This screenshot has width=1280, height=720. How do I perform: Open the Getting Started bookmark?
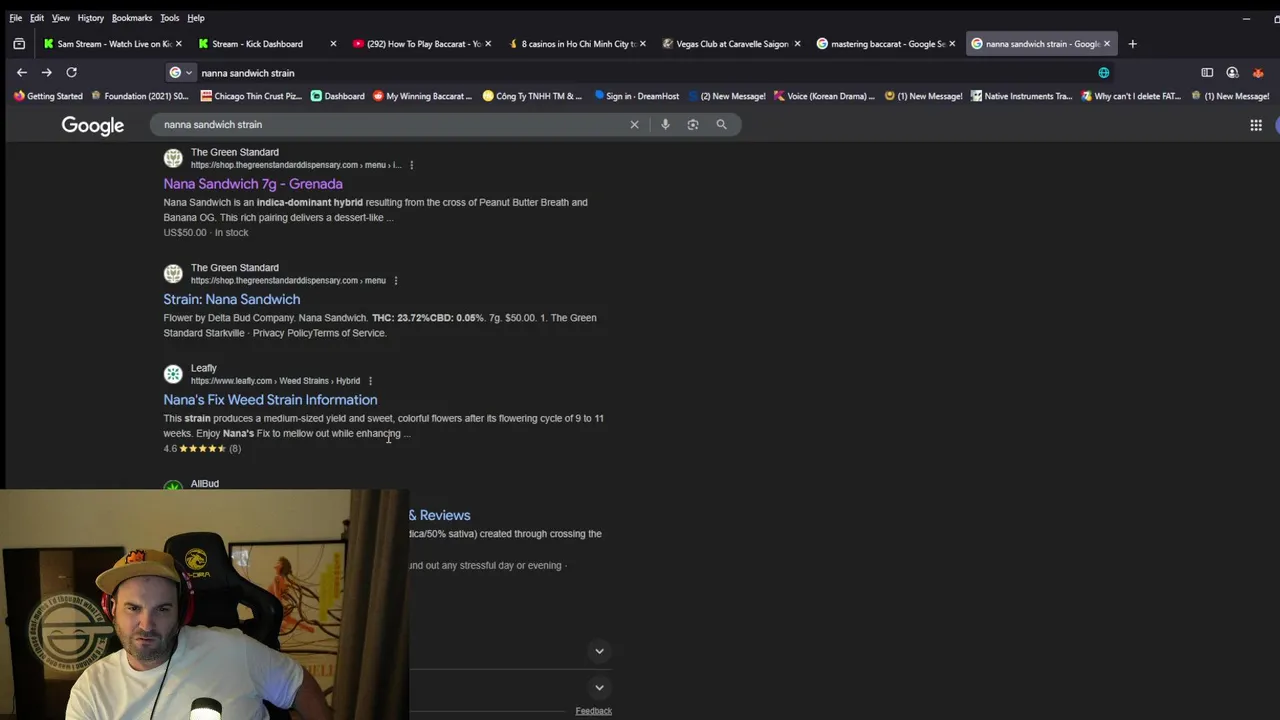48,96
